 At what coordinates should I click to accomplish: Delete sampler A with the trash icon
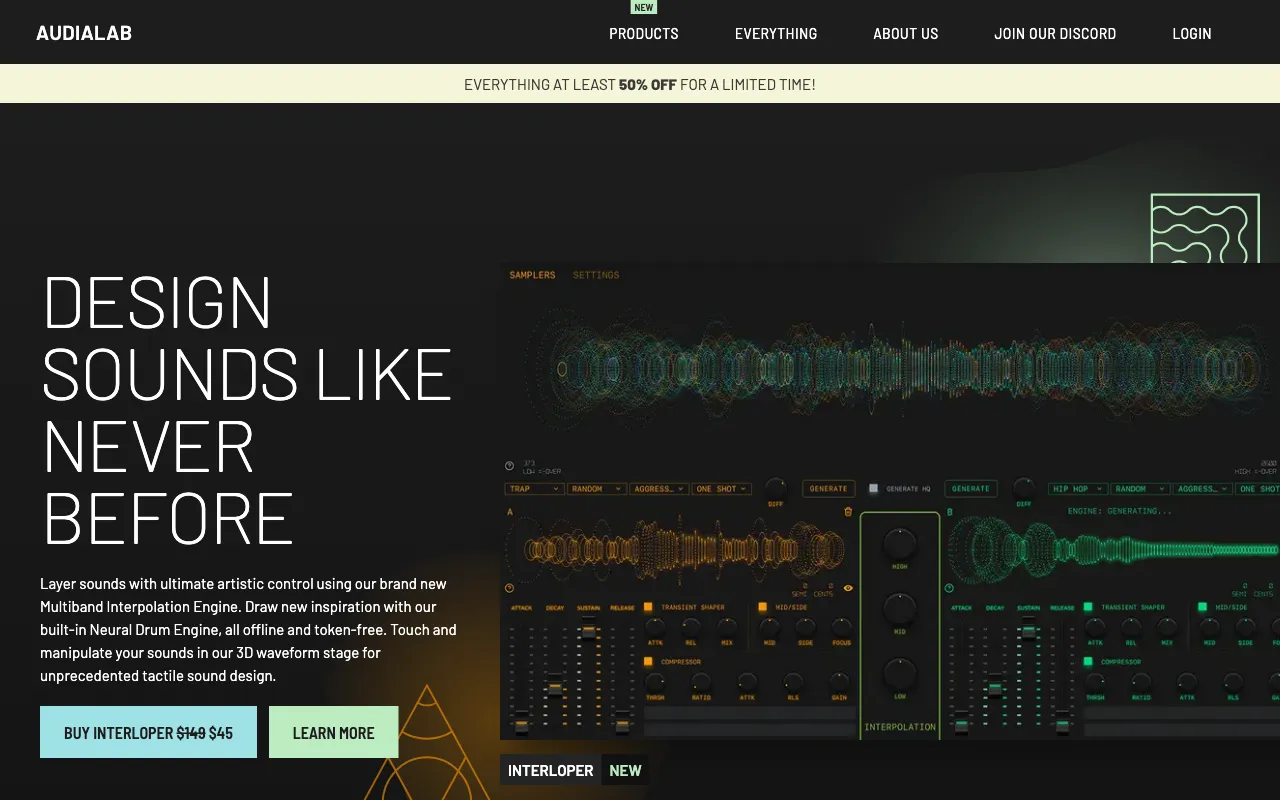point(849,512)
